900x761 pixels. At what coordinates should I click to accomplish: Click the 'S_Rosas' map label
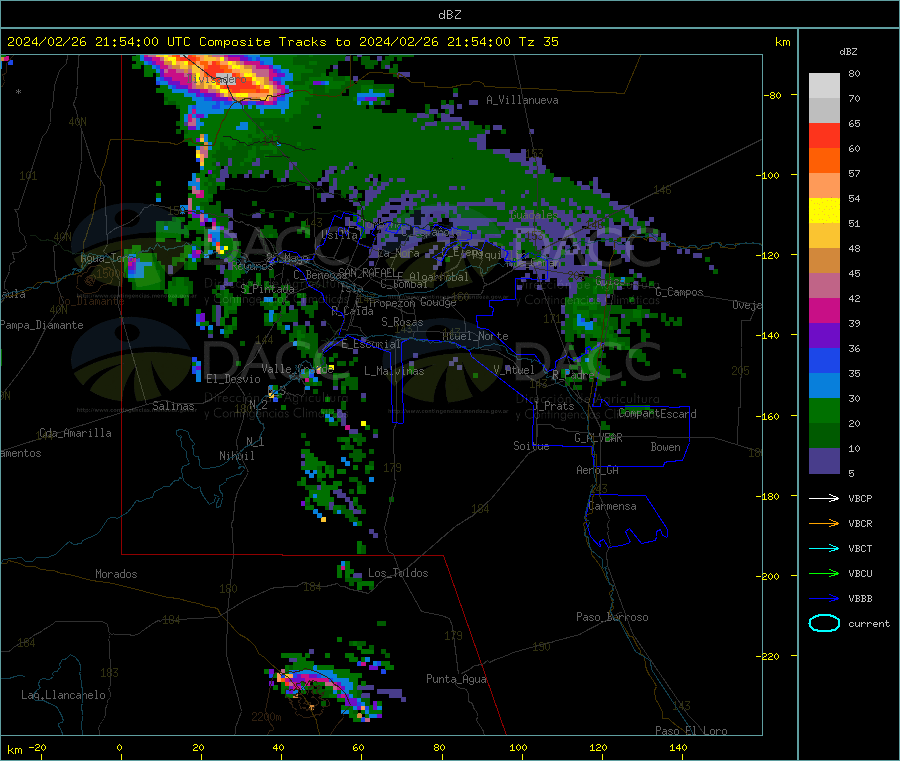coord(402,322)
